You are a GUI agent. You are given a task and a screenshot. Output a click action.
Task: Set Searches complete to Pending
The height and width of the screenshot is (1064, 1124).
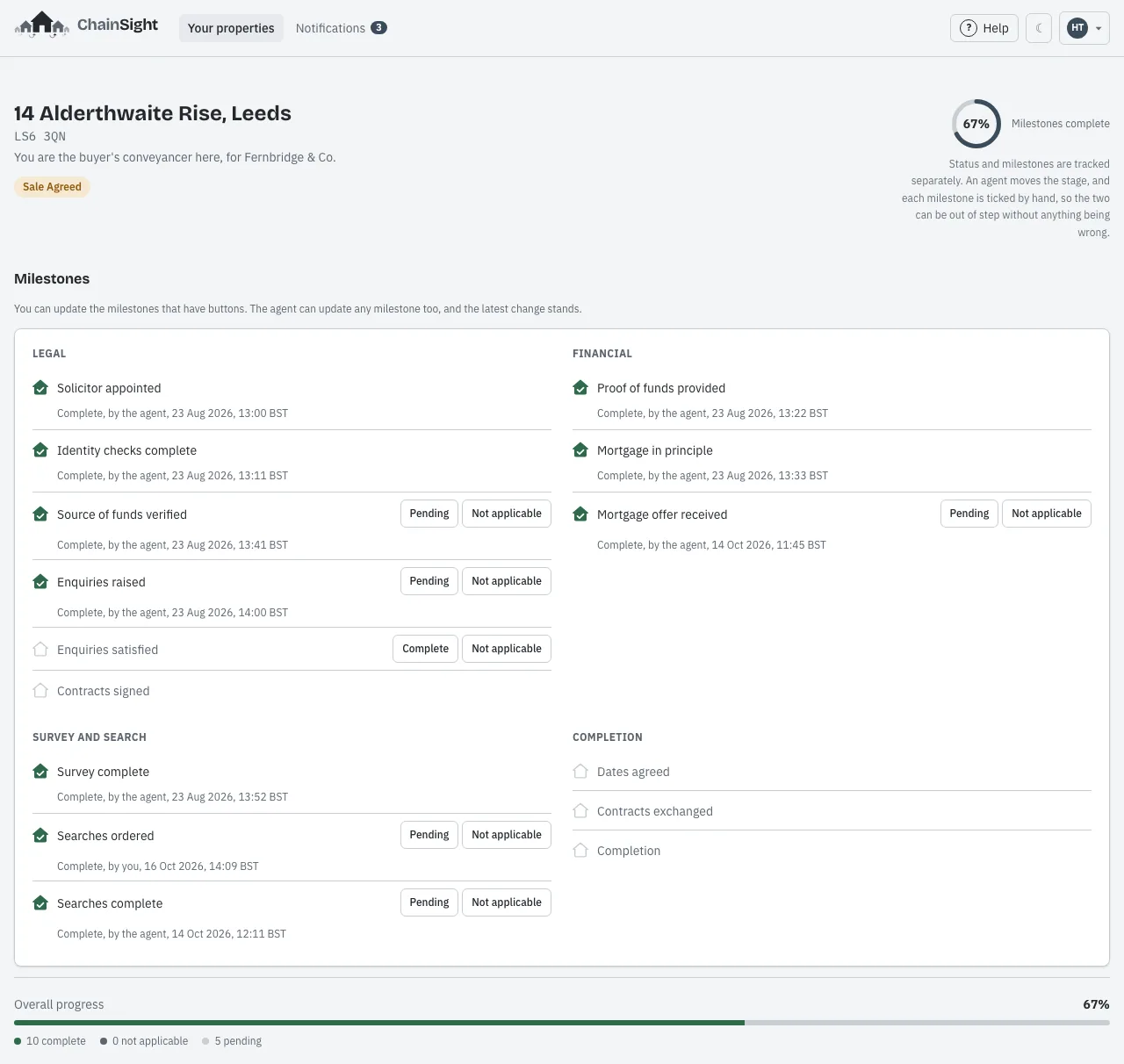click(x=429, y=902)
